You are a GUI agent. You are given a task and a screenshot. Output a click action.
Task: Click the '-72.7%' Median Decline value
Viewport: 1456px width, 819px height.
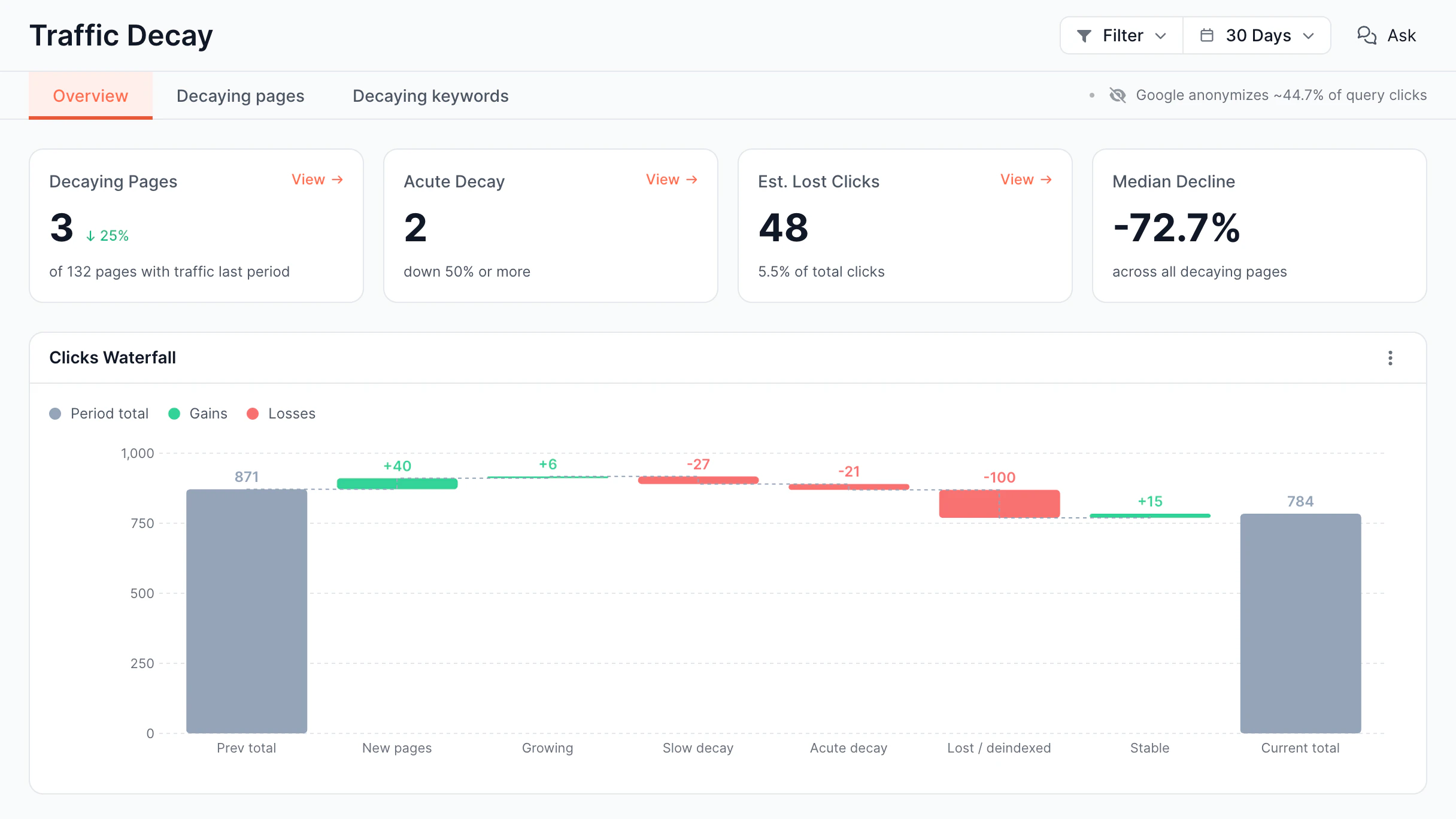1176,228
